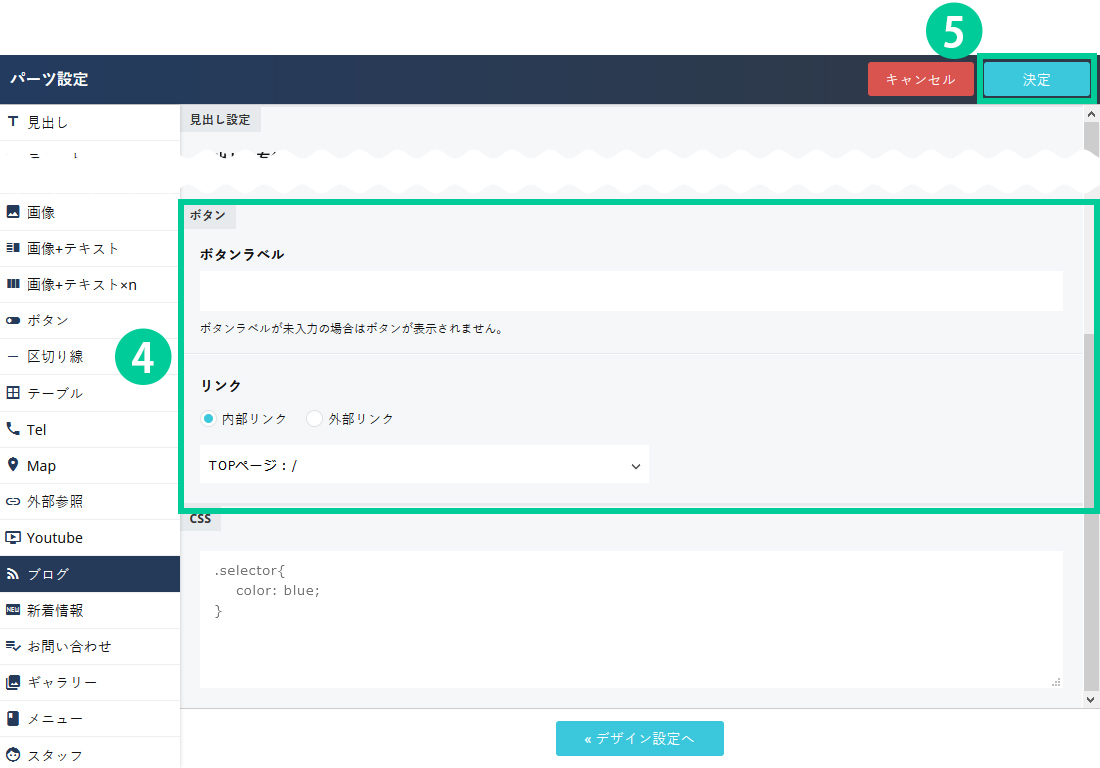Select the gallery (ギャラリー) icon
Viewport: 1100px width, 768px height.
pyautogui.click(x=13, y=683)
